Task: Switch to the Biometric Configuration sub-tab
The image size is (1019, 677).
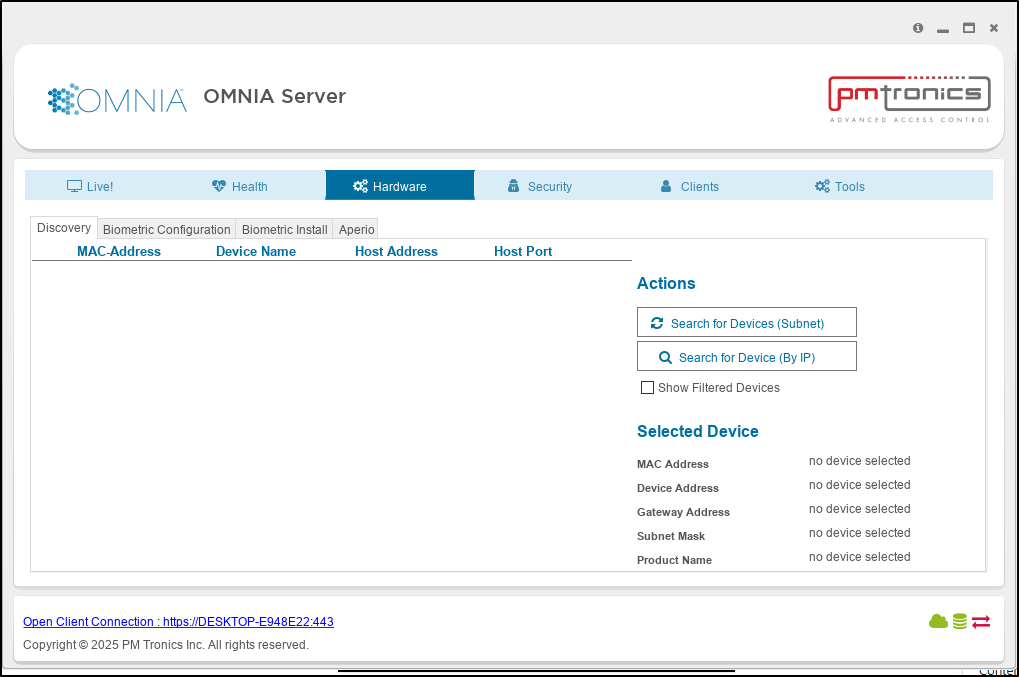Action: 166,229
